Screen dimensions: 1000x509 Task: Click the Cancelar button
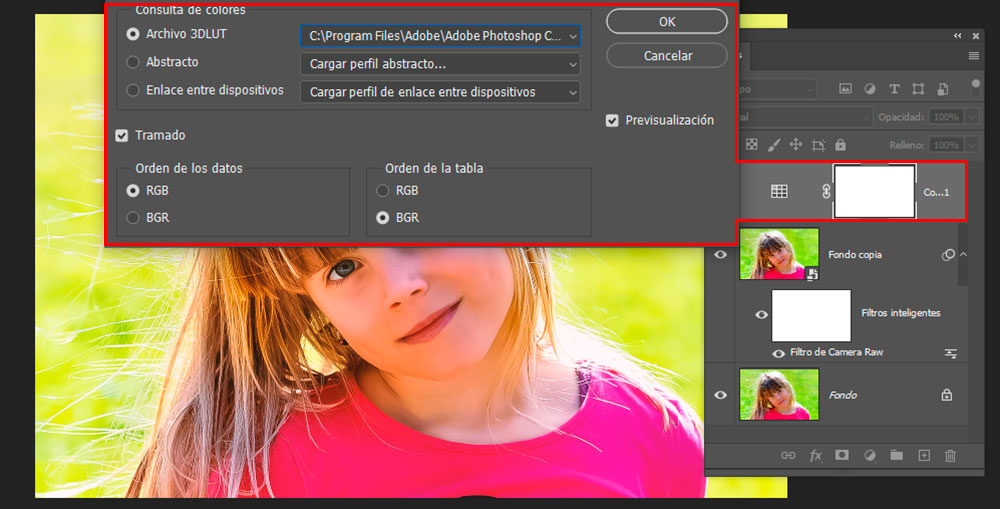[x=667, y=55]
